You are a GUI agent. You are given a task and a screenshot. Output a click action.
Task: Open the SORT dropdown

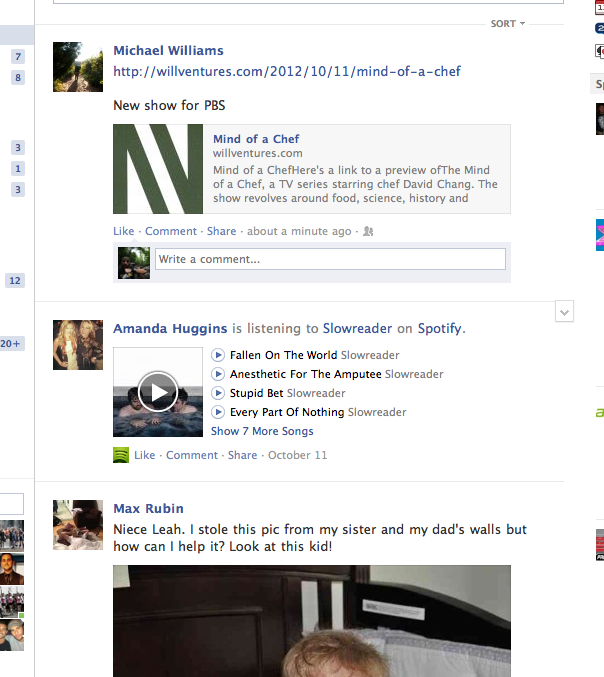pyautogui.click(x=508, y=24)
